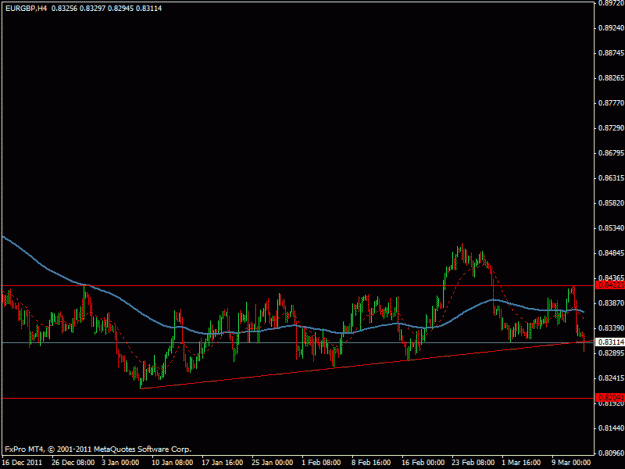Click price scale label 0.82415
Image resolution: width=625 pixels, height=469 pixels.
611,378
